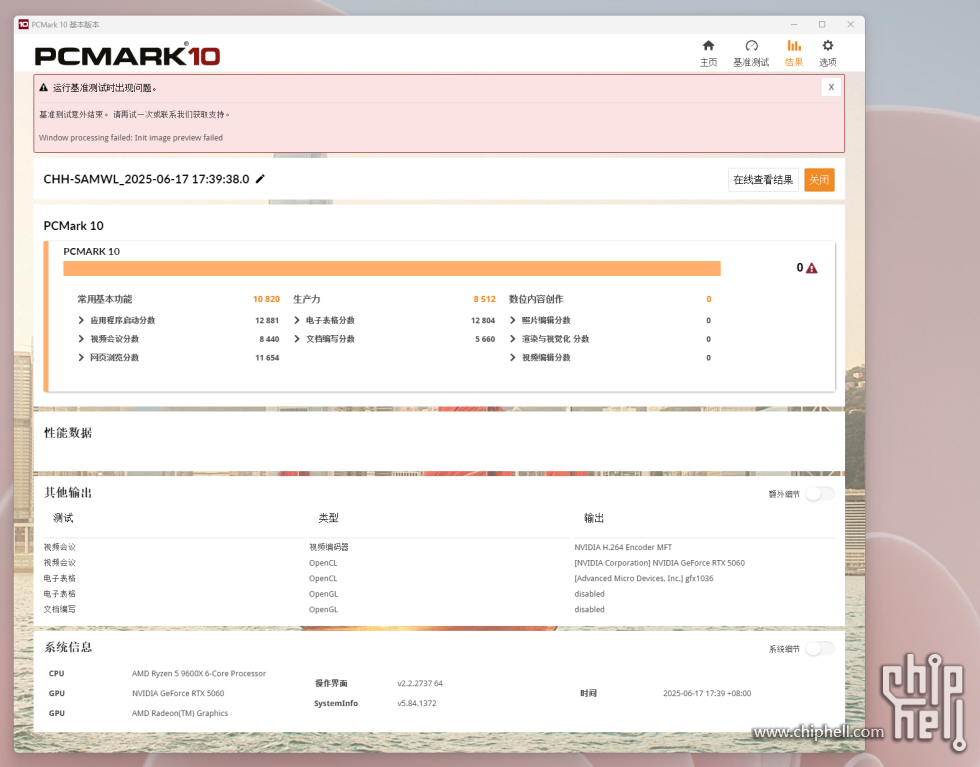Maximize the PCMark 10 window

tap(822, 24)
